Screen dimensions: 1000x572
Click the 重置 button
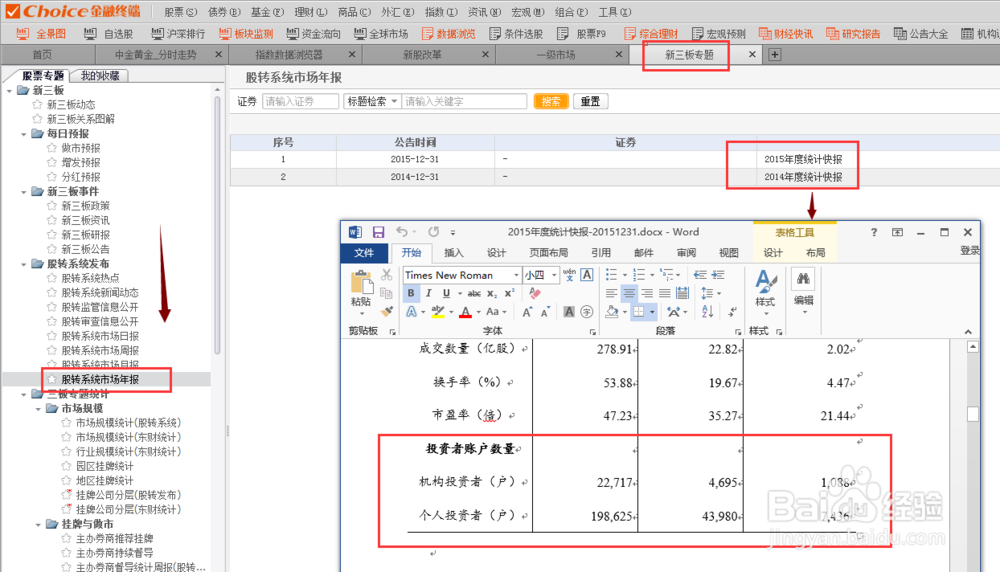(591, 101)
